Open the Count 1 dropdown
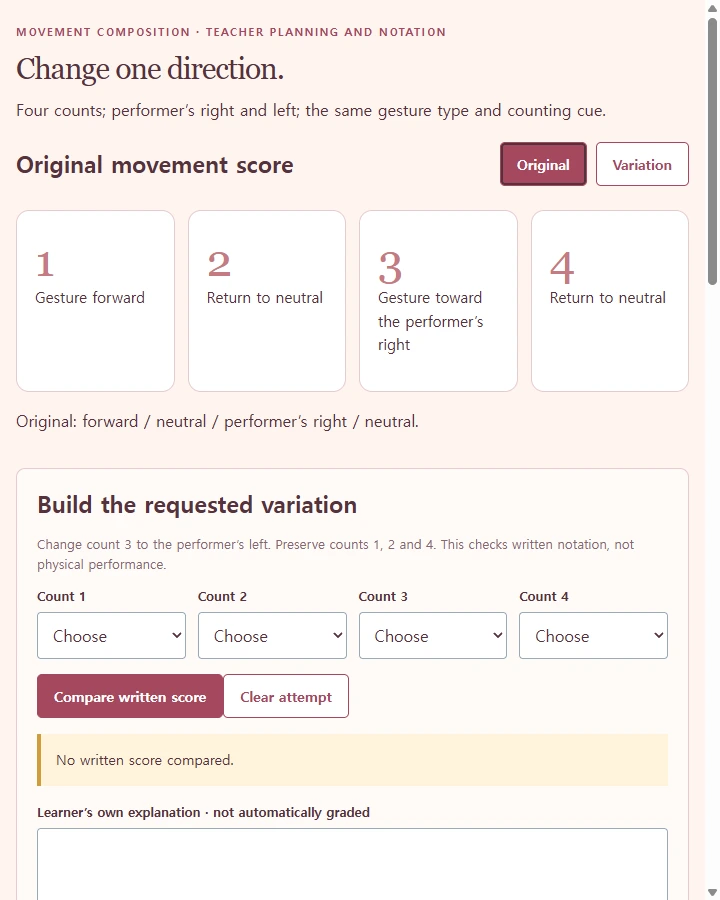 111,635
